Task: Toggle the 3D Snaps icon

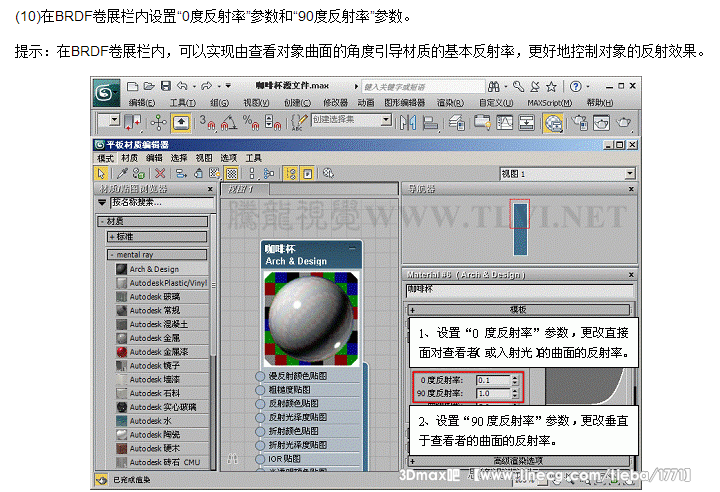Action: click(x=208, y=123)
